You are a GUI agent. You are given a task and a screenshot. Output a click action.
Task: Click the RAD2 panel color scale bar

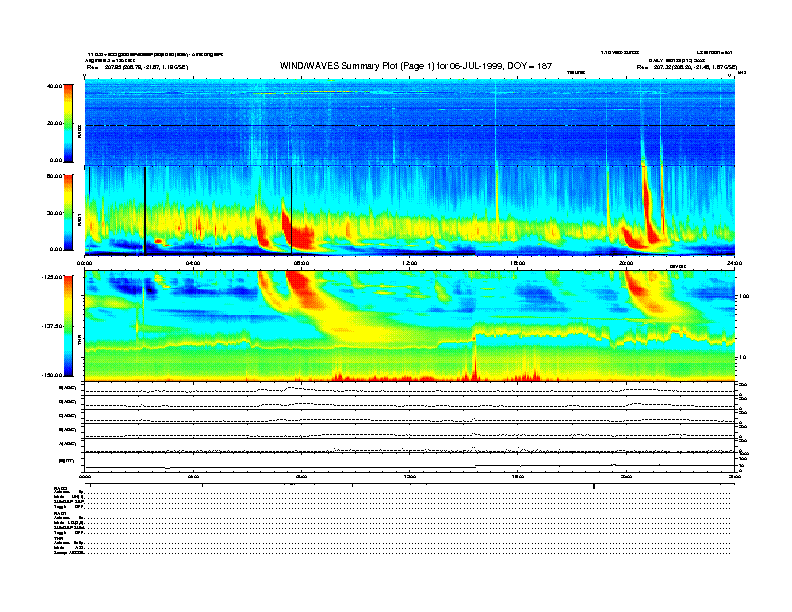(68, 123)
